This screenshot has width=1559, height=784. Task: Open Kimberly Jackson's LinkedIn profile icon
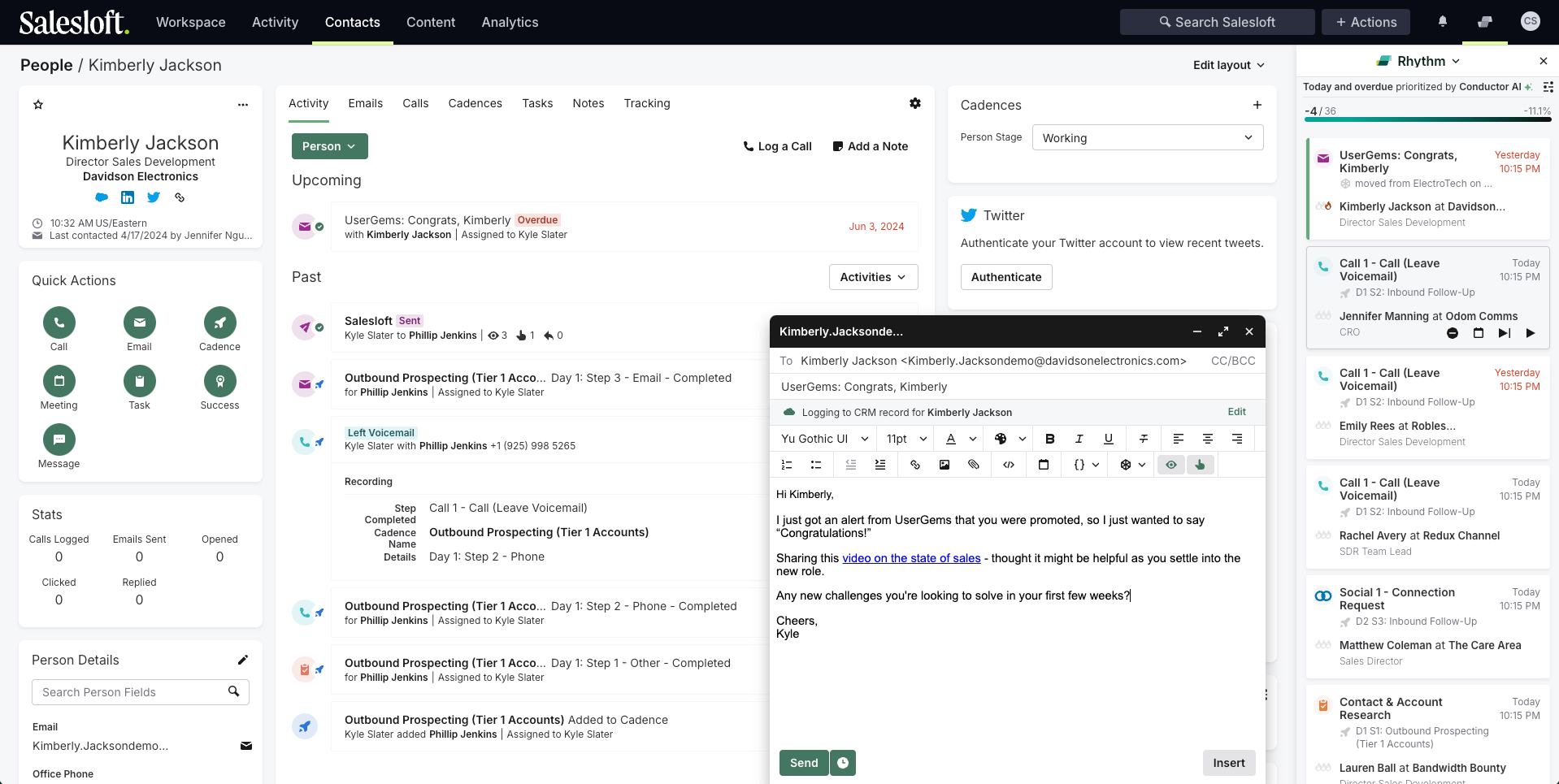click(x=128, y=197)
